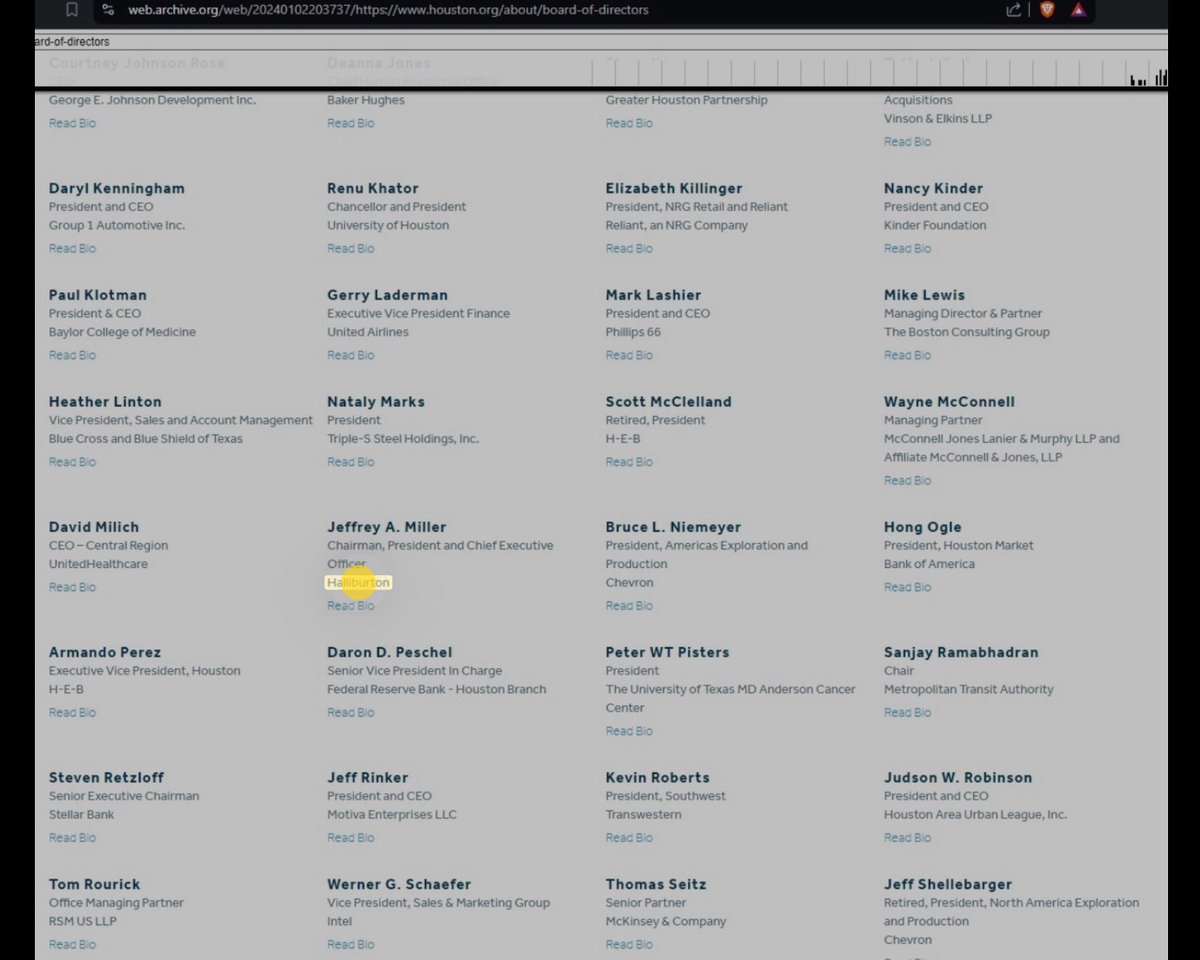Open Read Bio for Renu Khator

[x=350, y=248]
